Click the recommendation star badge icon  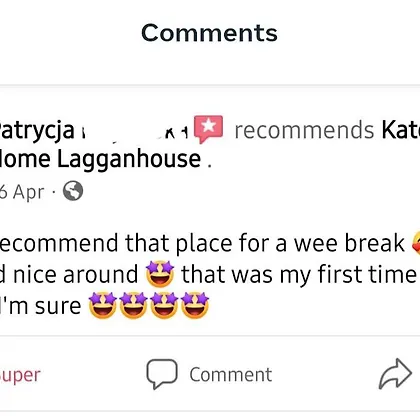pos(209,129)
